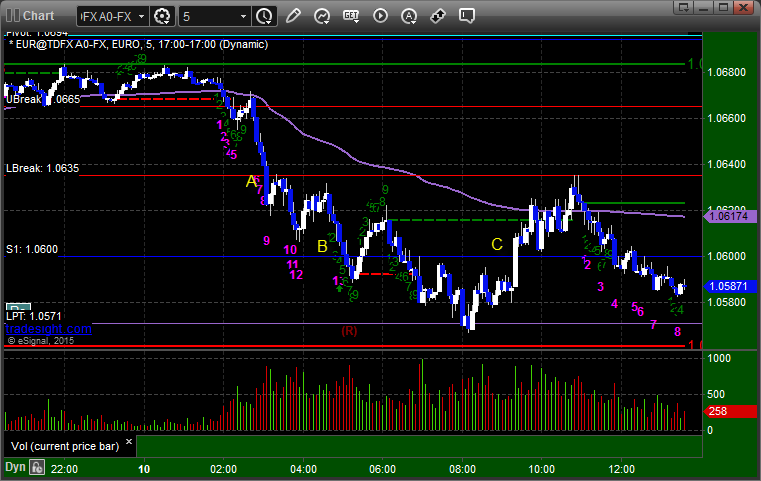
Task: Click the red 258 volume marker
Action: point(720,412)
